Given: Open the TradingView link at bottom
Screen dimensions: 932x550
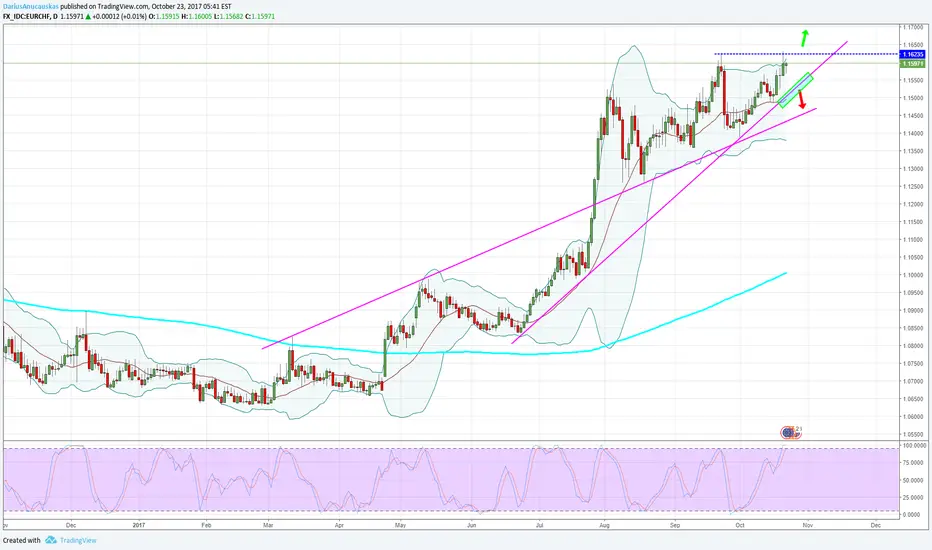Looking at the screenshot, I should (x=78, y=540).
